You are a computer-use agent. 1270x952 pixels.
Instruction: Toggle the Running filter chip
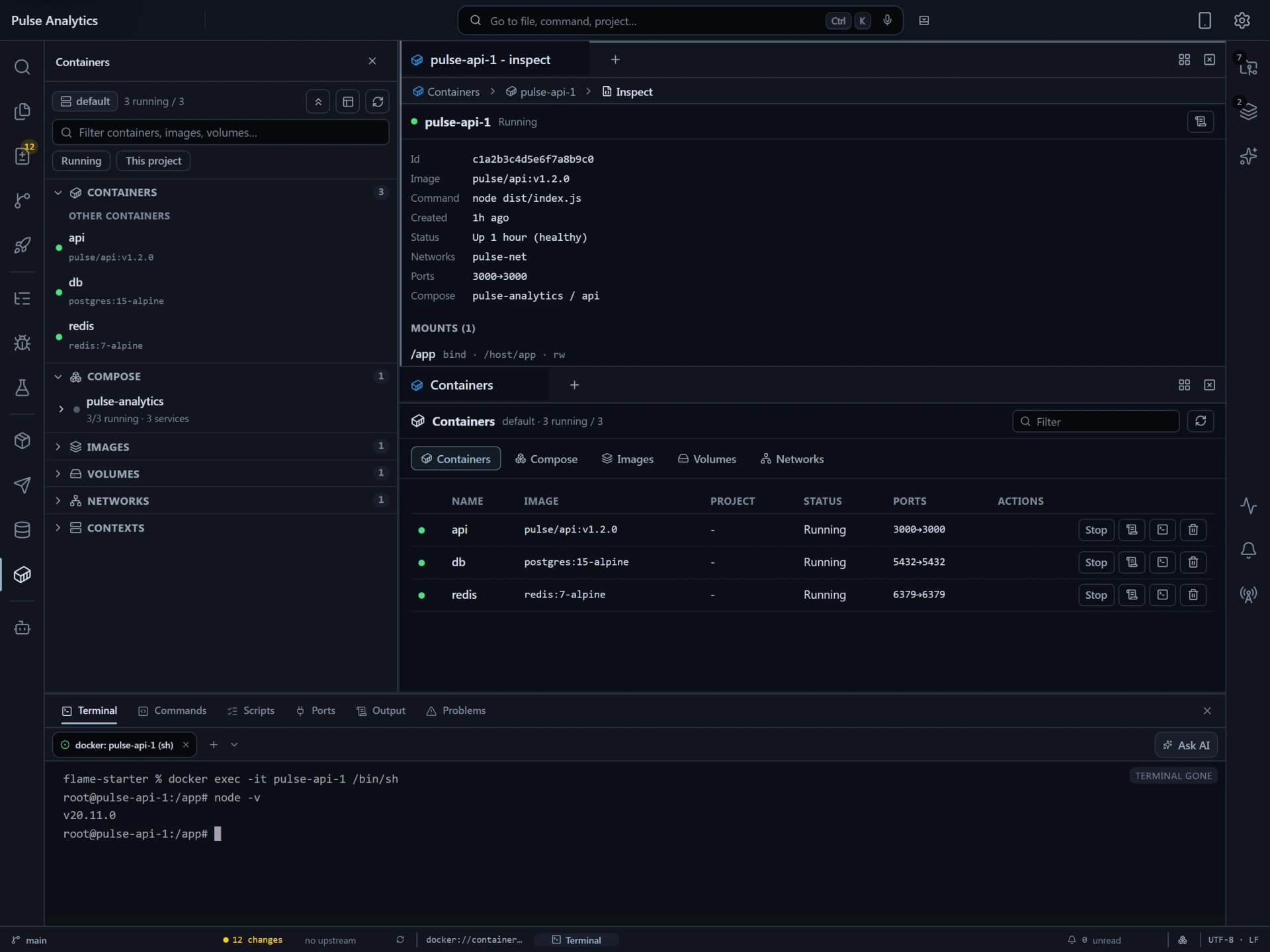pos(81,161)
